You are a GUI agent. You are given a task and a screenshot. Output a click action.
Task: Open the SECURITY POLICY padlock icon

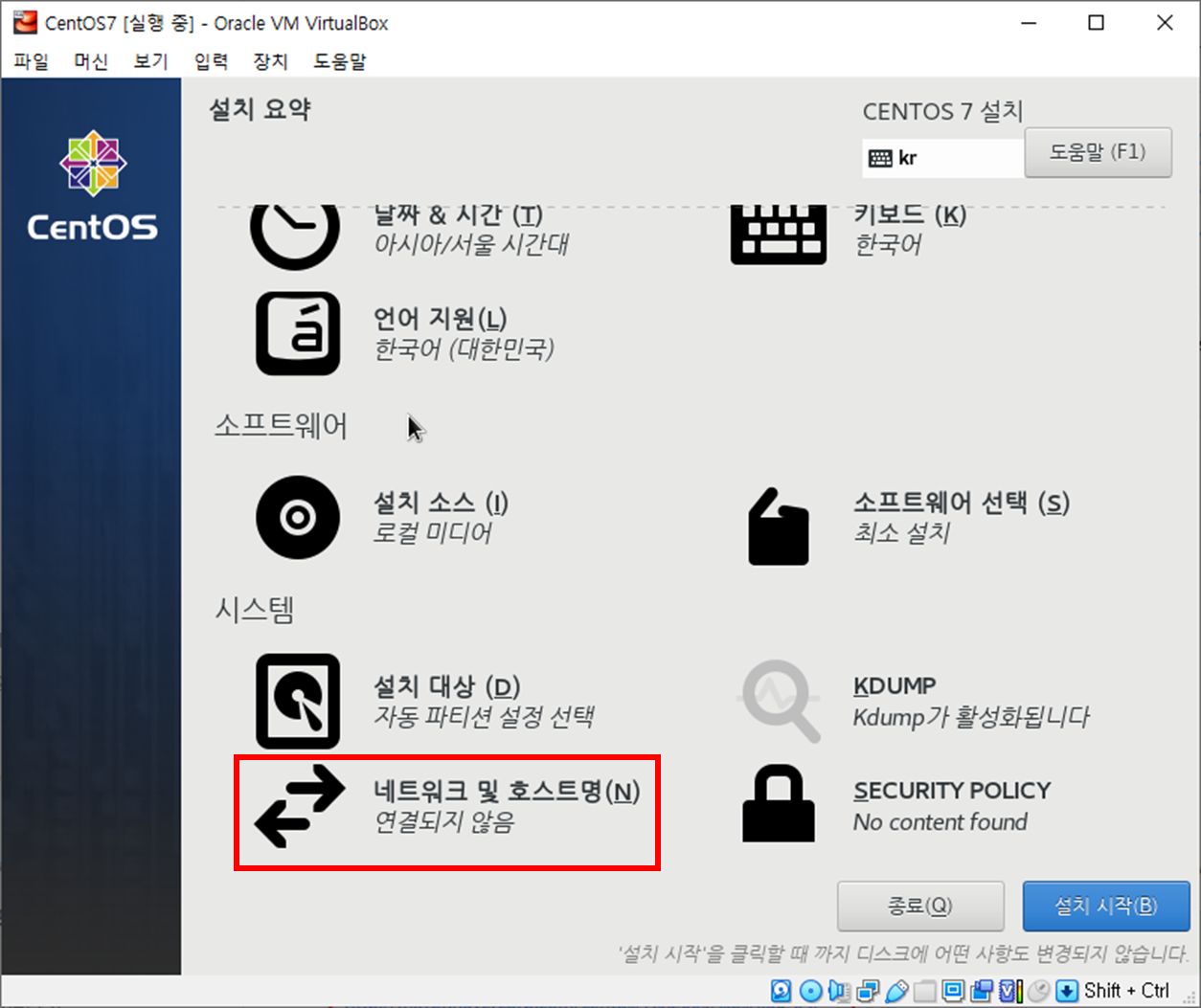[779, 804]
